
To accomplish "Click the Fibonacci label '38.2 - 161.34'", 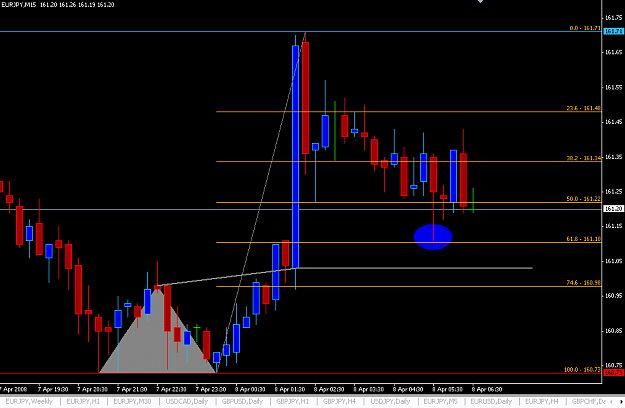I will pos(584,158).
